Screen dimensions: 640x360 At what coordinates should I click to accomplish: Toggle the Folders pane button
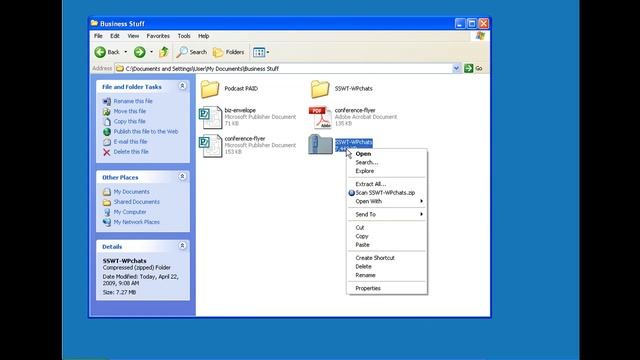[229, 52]
